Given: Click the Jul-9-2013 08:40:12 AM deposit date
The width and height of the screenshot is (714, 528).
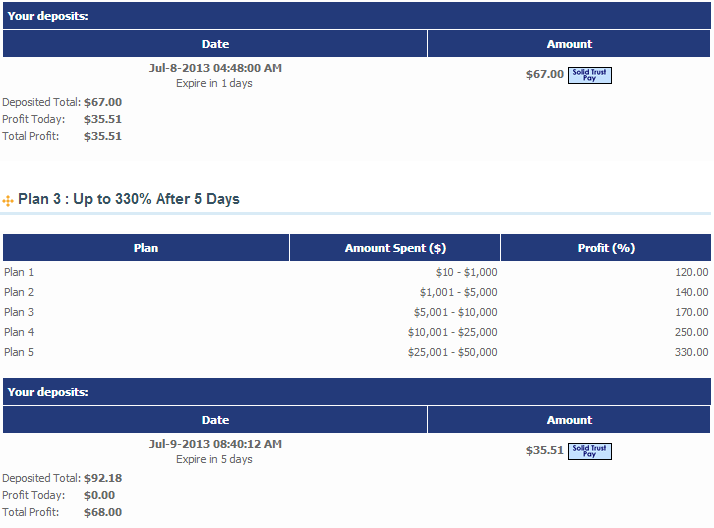Looking at the screenshot, I should 215,444.
